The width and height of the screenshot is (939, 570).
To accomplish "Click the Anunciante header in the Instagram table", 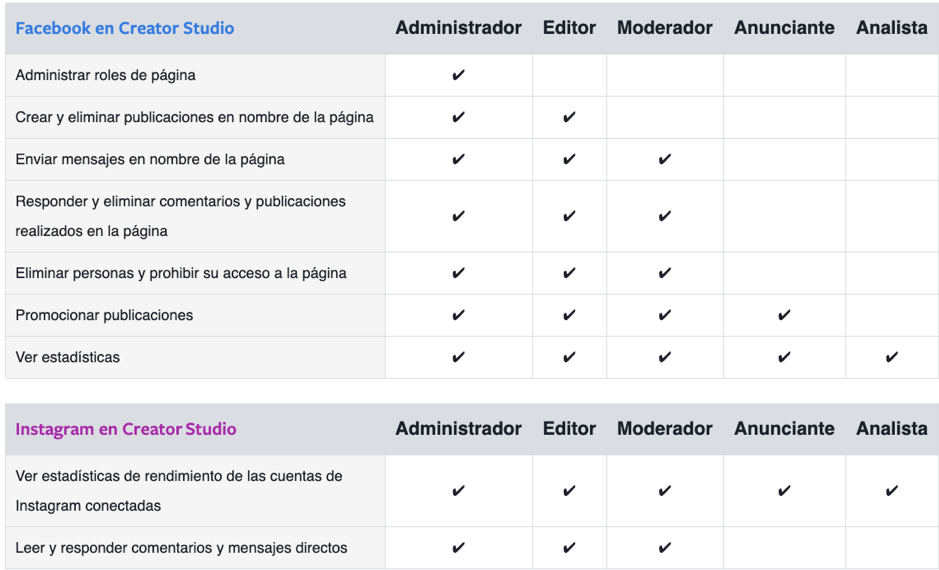I will [x=784, y=429].
